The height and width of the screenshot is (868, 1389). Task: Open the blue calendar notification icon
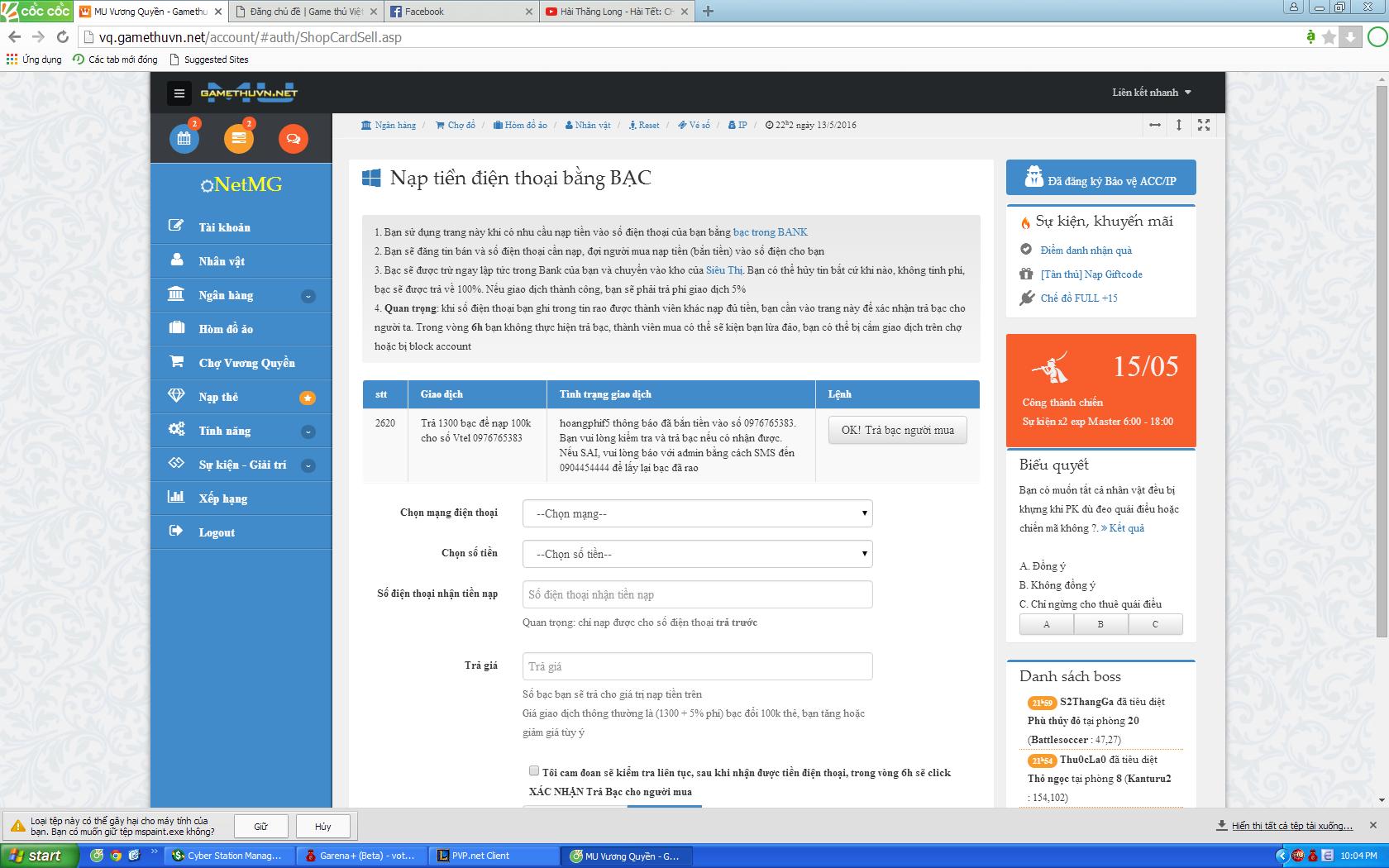184,138
